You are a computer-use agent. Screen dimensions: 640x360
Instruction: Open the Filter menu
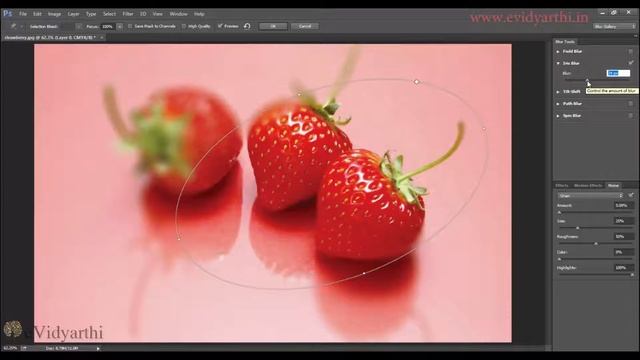pyautogui.click(x=128, y=14)
